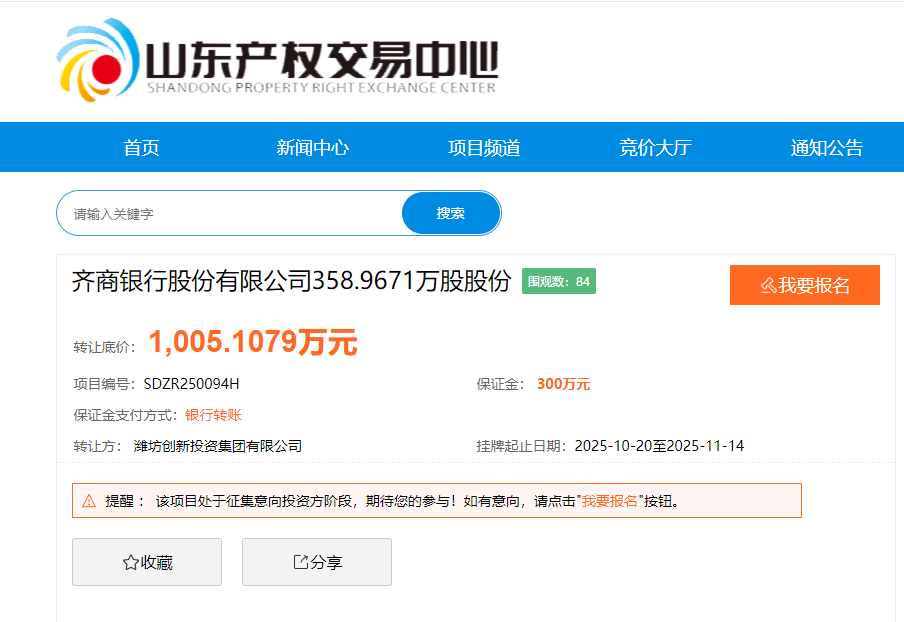
Task: Click the project number SDZR250094H
Action: click(191, 384)
